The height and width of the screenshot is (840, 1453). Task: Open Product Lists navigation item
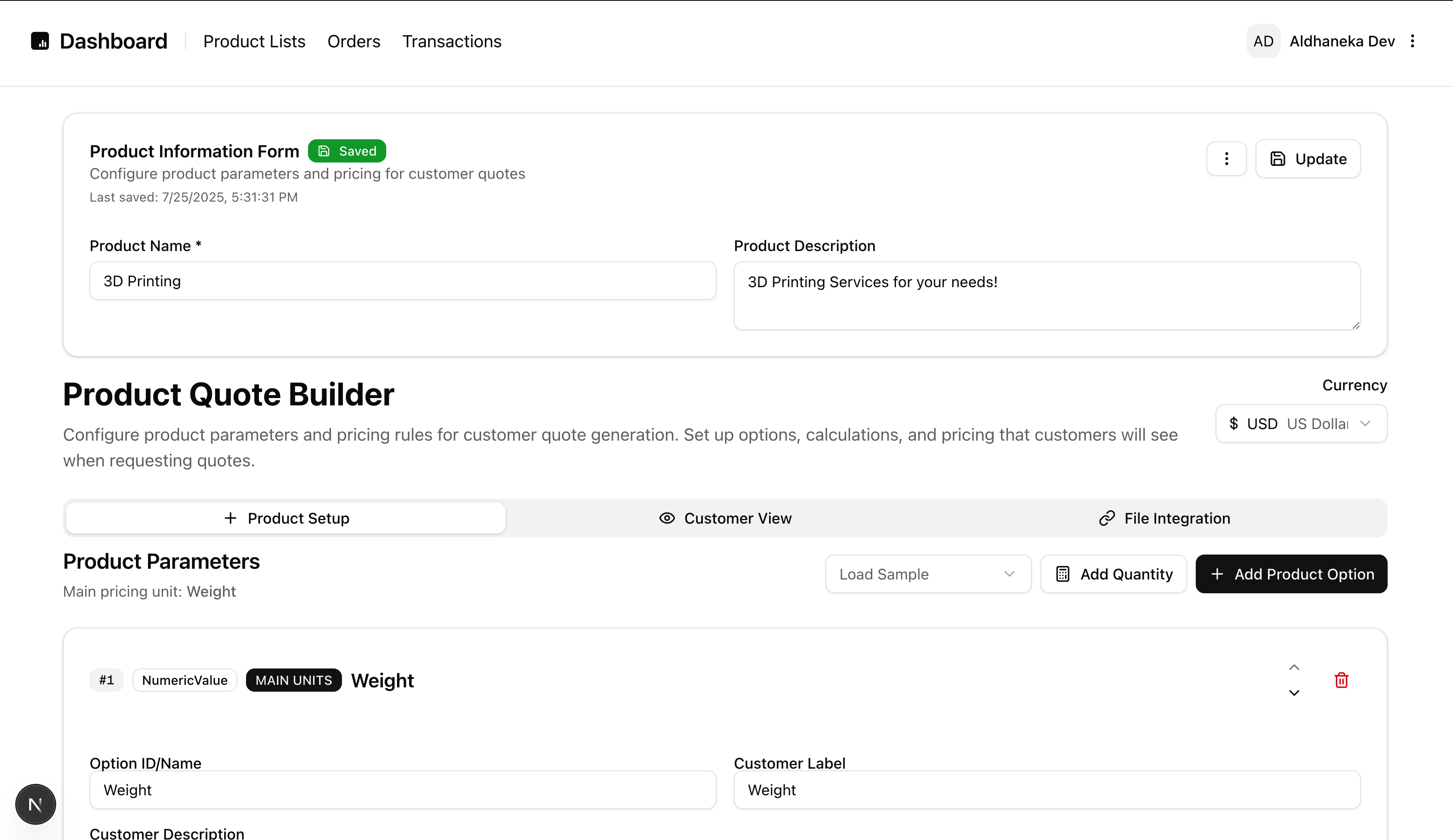click(254, 41)
